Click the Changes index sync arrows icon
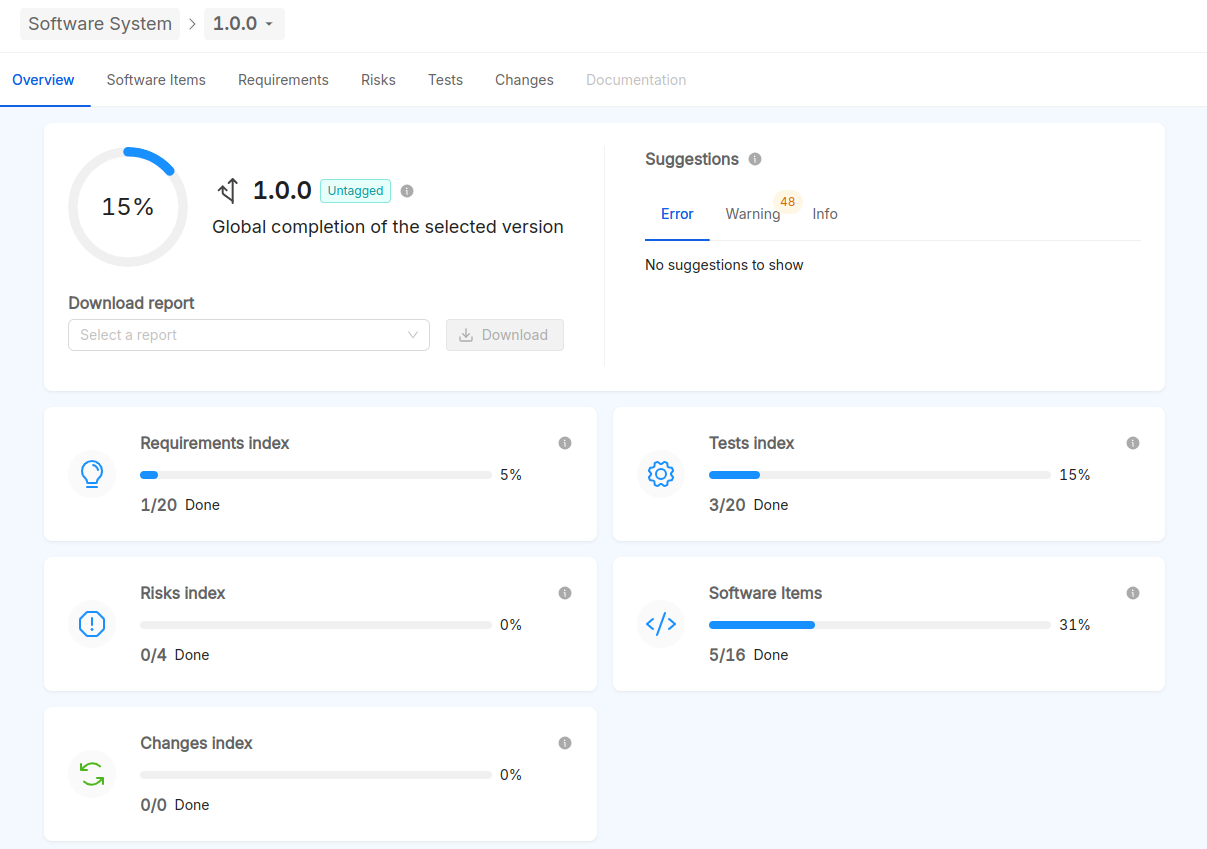Viewport: 1207px width, 849px height. coord(92,774)
